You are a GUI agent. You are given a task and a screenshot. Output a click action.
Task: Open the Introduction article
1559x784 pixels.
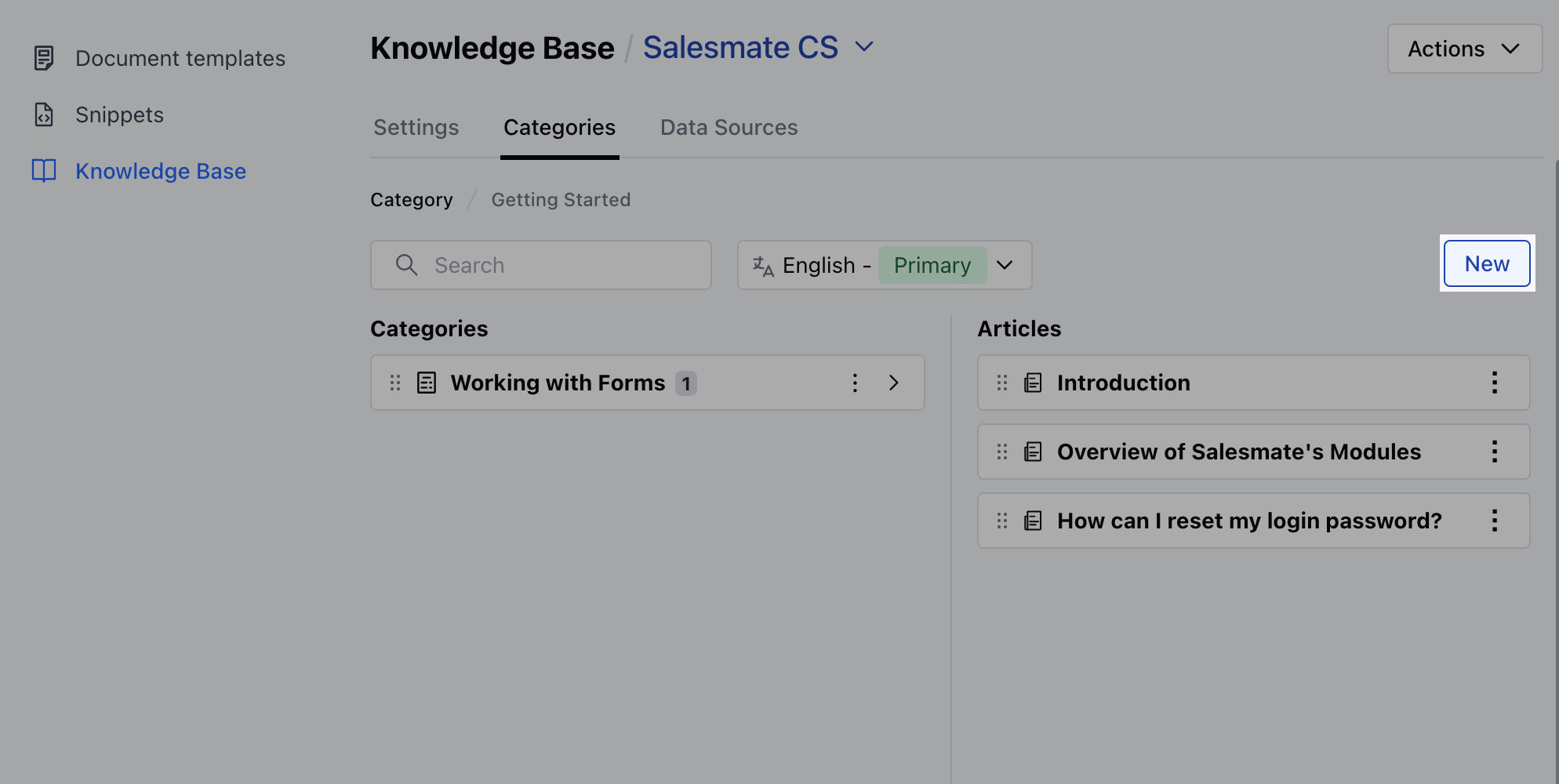tap(1124, 383)
